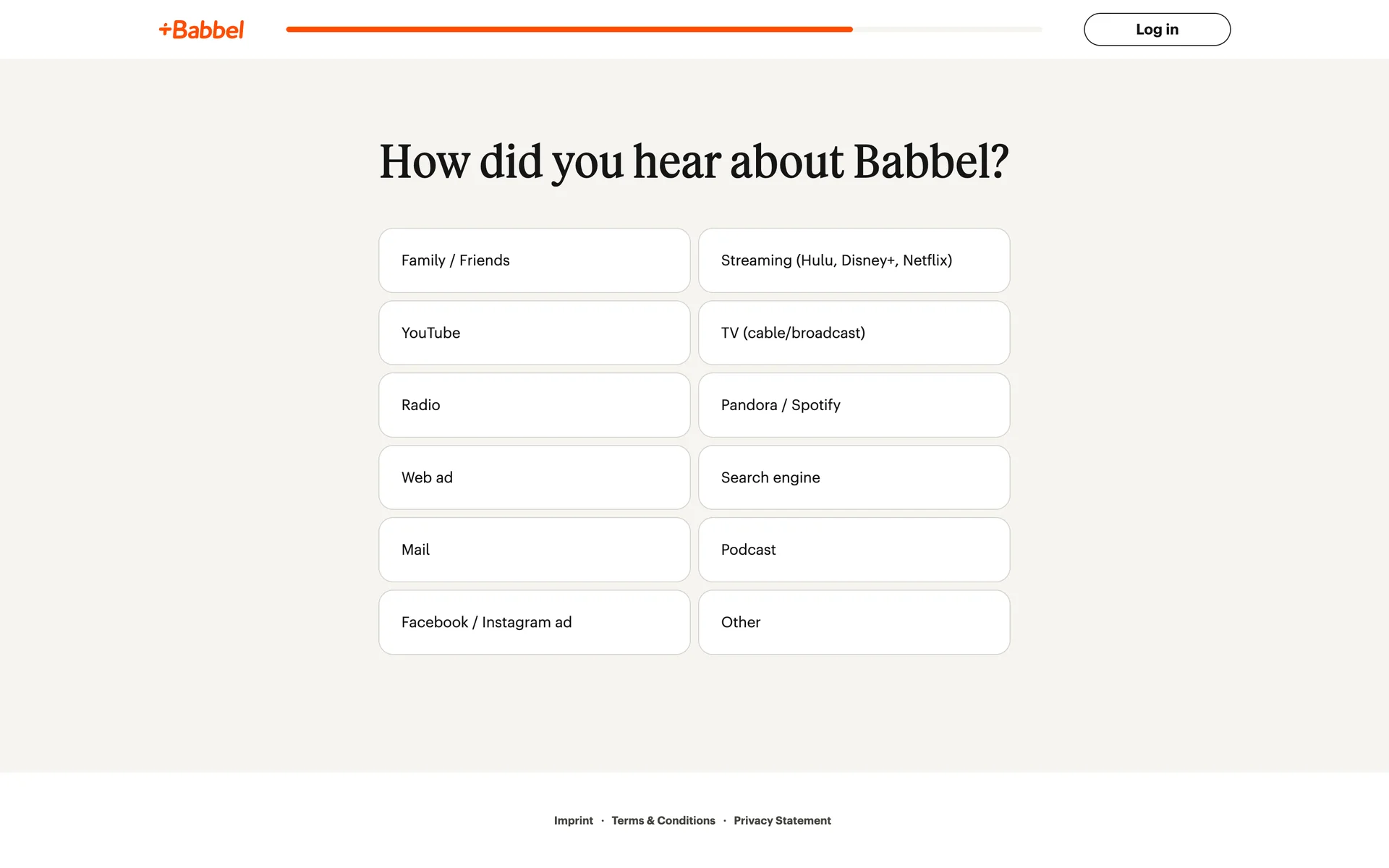Open the Privacy Statement link

[782, 820]
